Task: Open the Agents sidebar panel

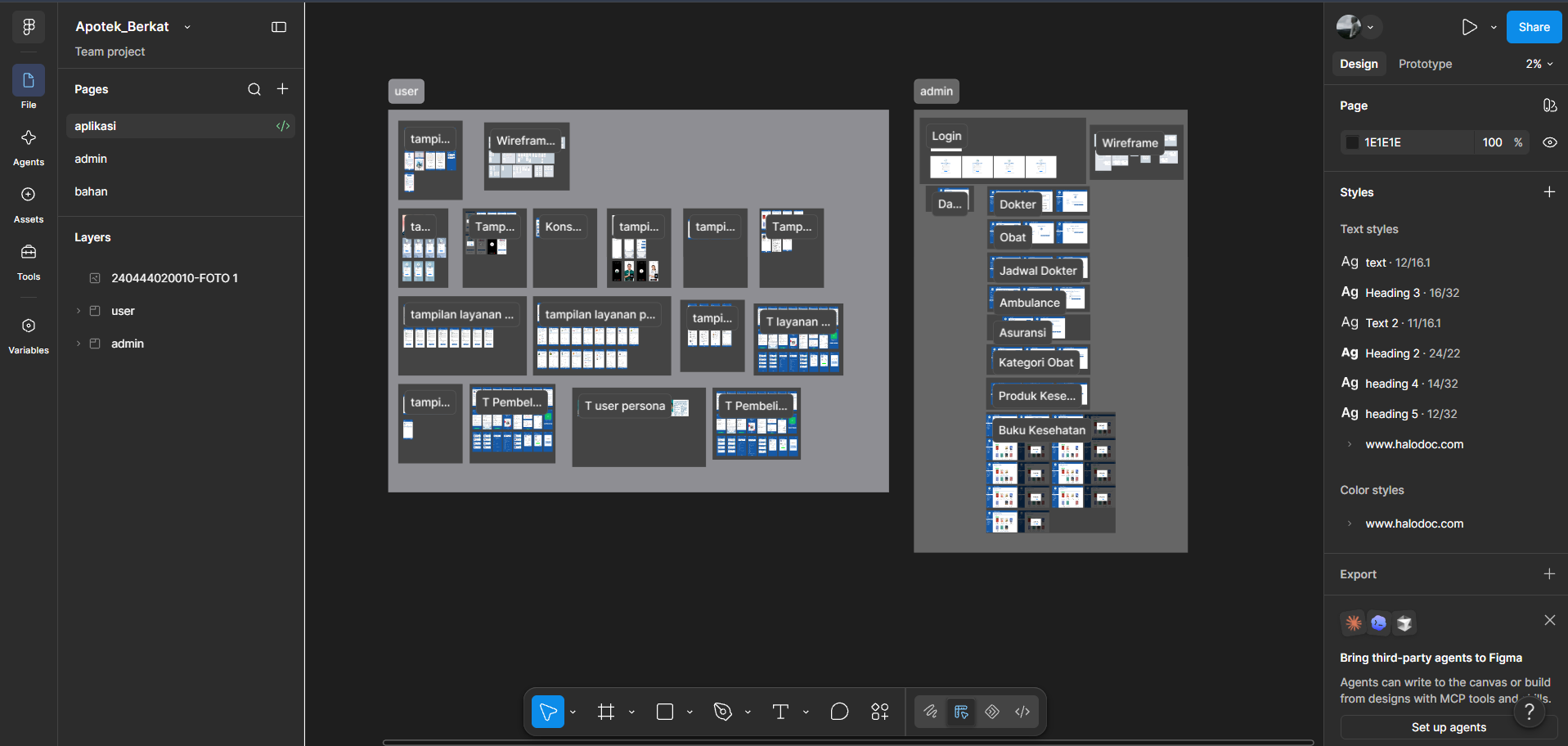Action: (x=29, y=147)
